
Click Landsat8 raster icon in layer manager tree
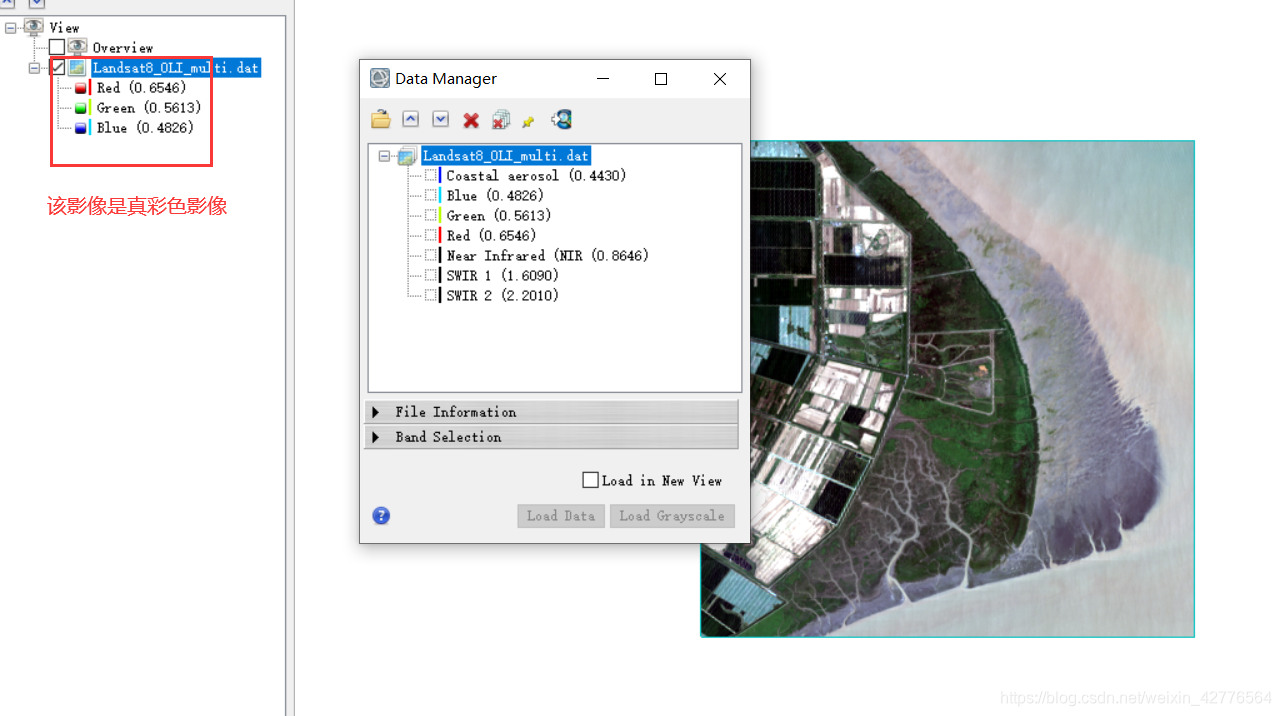[x=77, y=68]
